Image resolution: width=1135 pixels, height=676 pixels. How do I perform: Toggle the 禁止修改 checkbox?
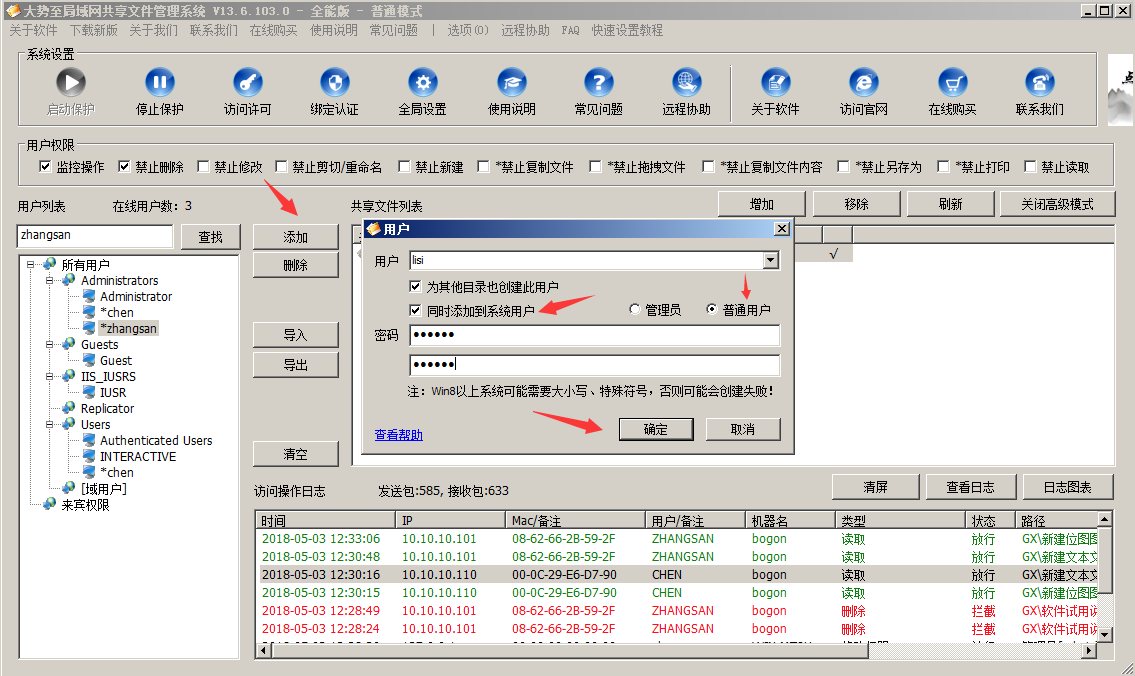(x=204, y=167)
